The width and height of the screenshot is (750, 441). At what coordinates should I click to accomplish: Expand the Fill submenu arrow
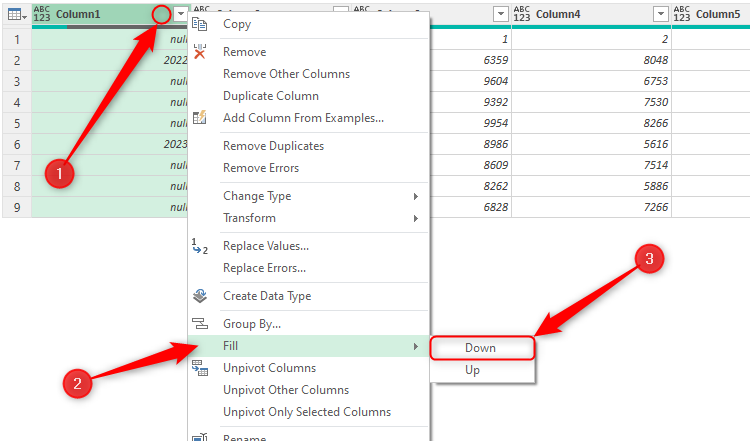[416, 346]
